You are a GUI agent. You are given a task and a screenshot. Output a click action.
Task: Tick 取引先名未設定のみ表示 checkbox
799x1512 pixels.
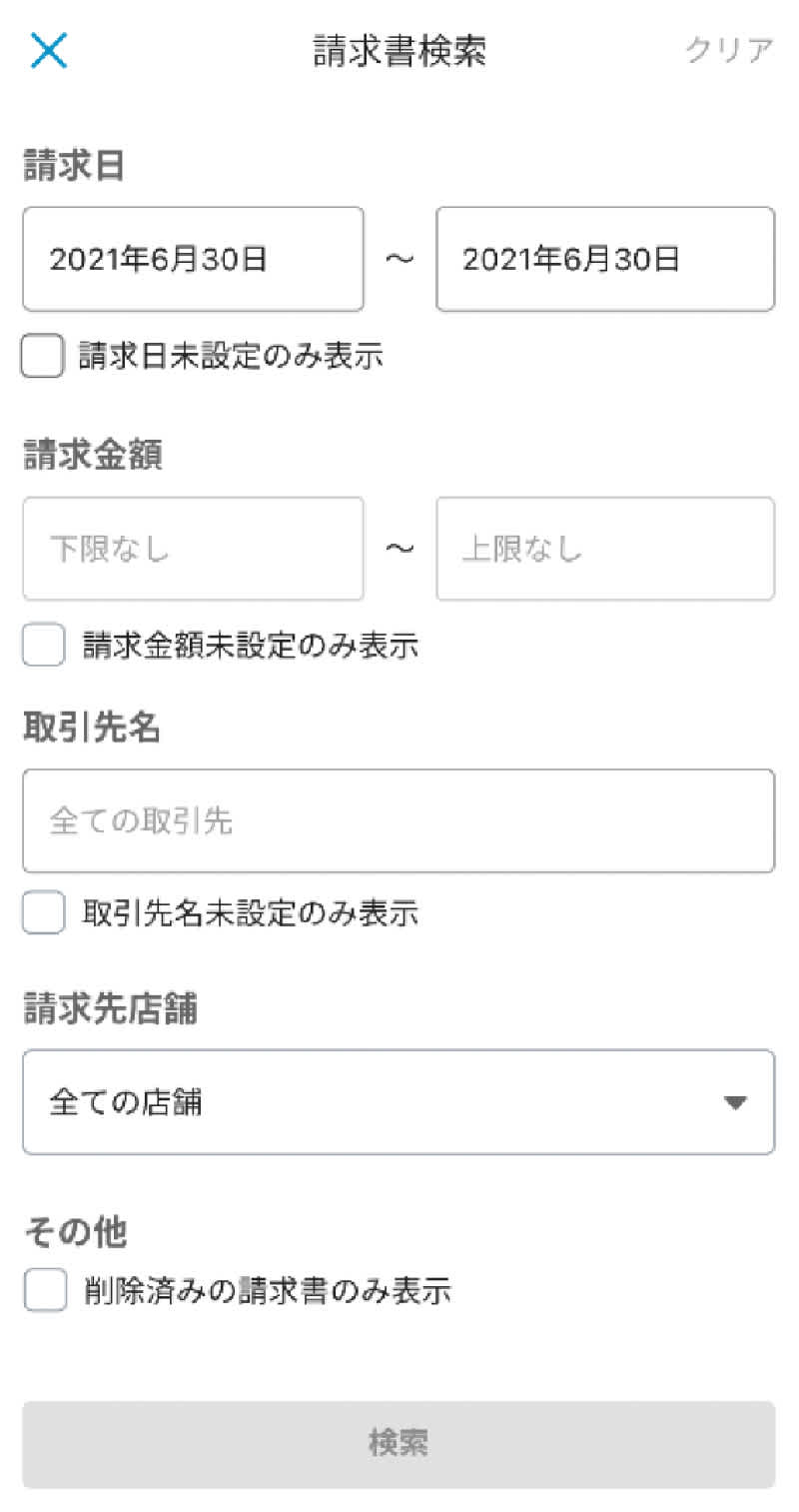[x=44, y=912]
